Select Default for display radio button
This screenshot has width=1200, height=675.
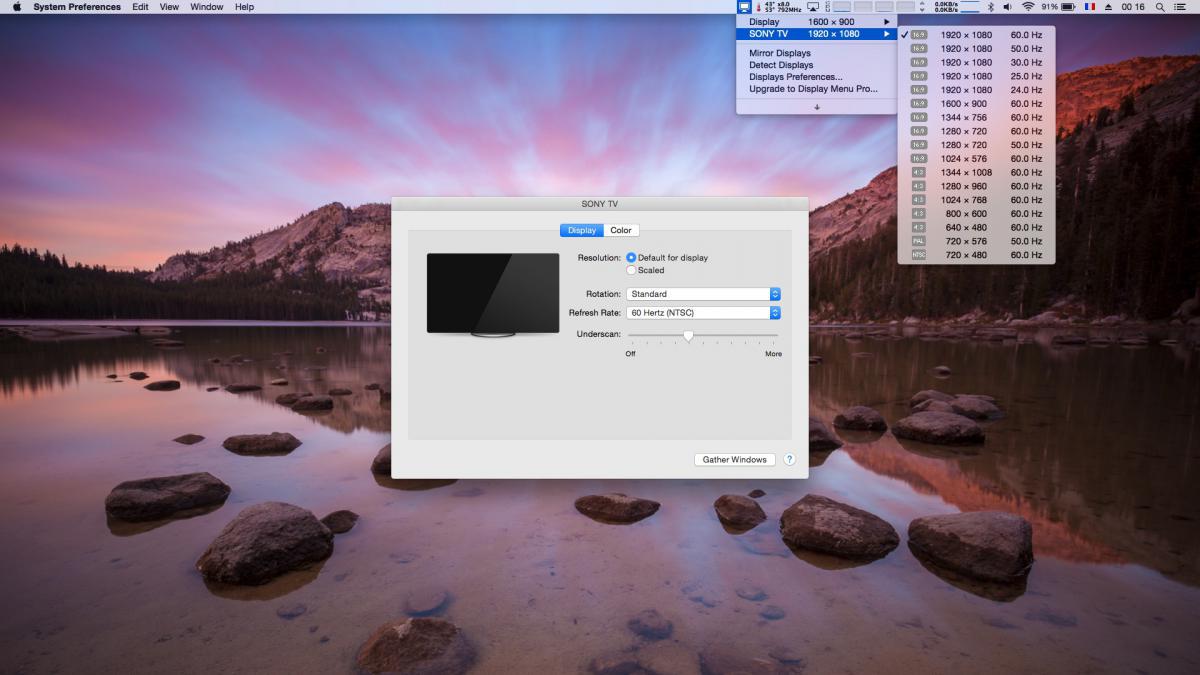(631, 258)
